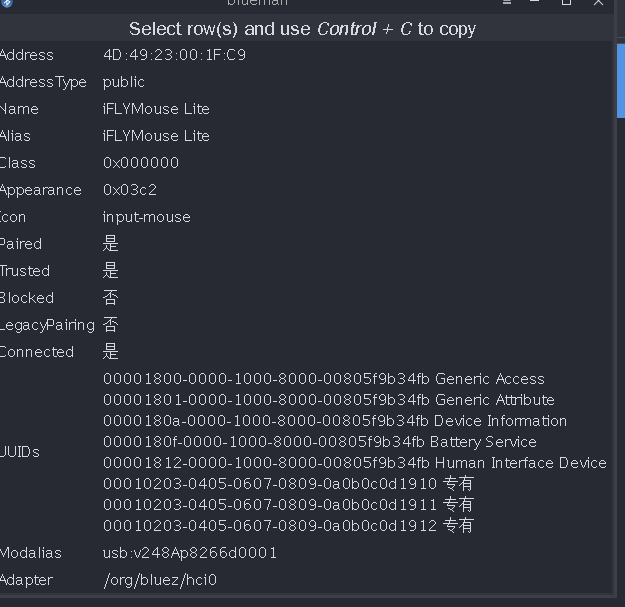Screen dimensions: 625x607
Task: Click the blueman Bluetooth icon in title bar
Action: pyautogui.click(x=7, y=3)
